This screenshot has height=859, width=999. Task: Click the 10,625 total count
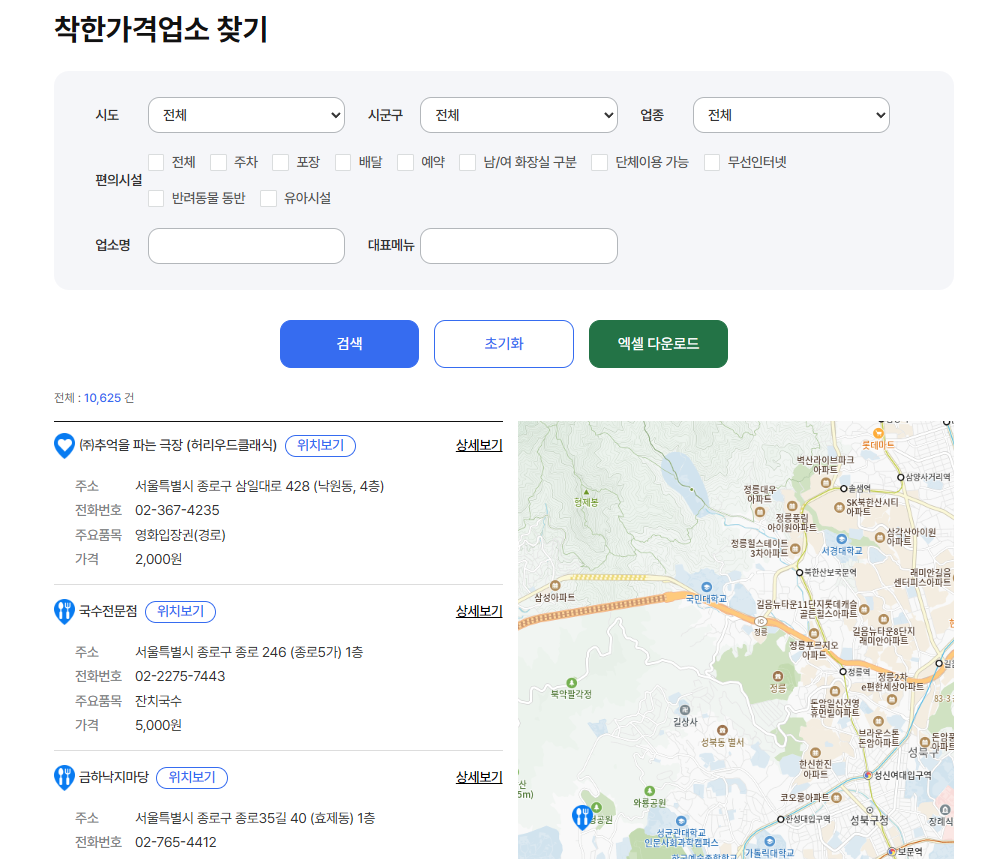[103, 398]
